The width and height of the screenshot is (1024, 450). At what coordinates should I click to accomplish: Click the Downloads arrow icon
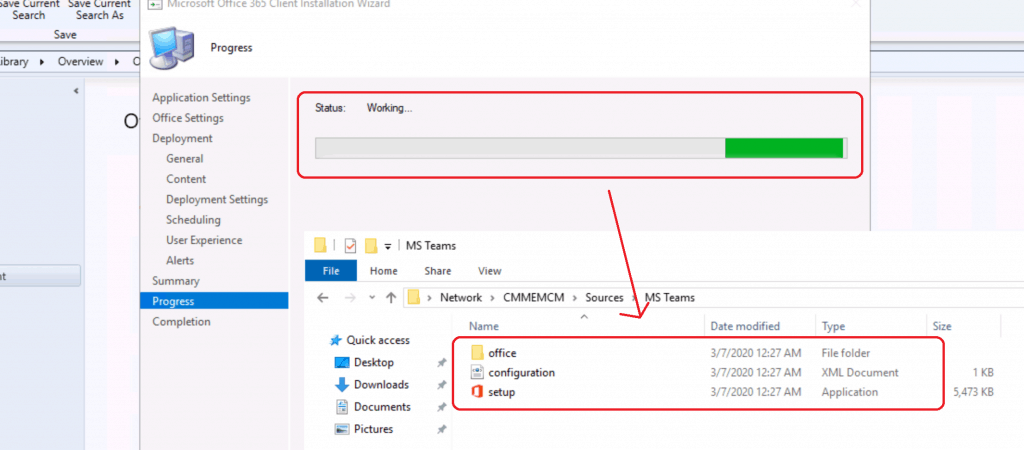pos(342,385)
